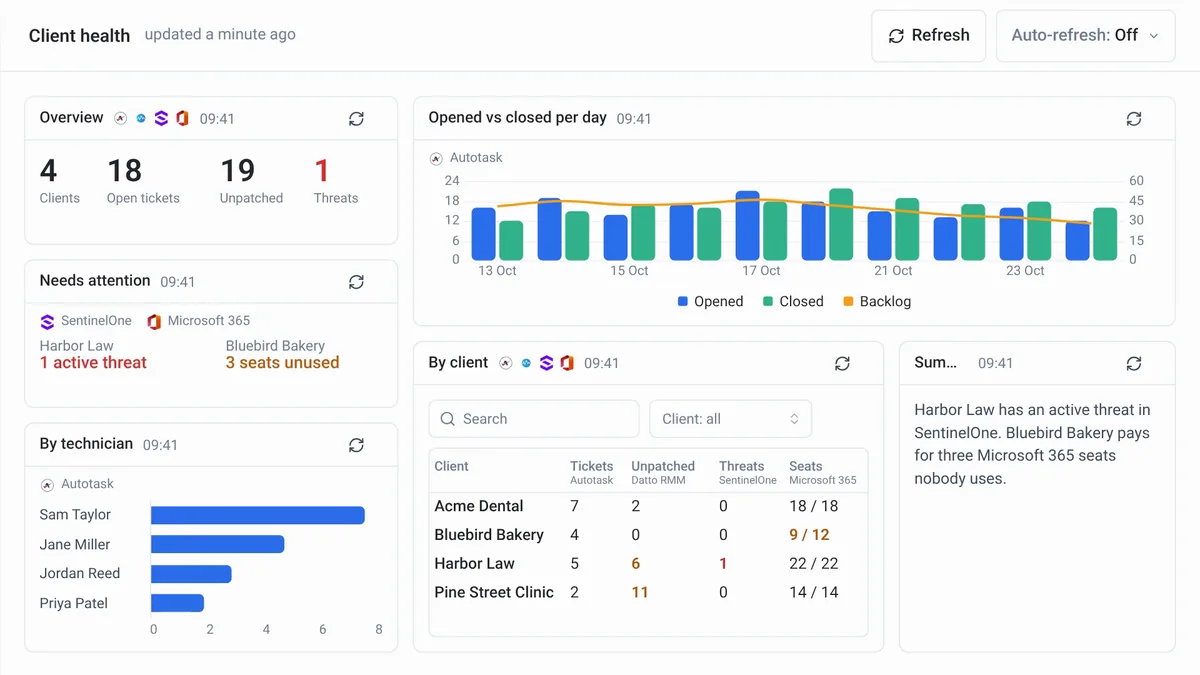
Task: Click the '3 seats unused' alert
Action: point(282,363)
